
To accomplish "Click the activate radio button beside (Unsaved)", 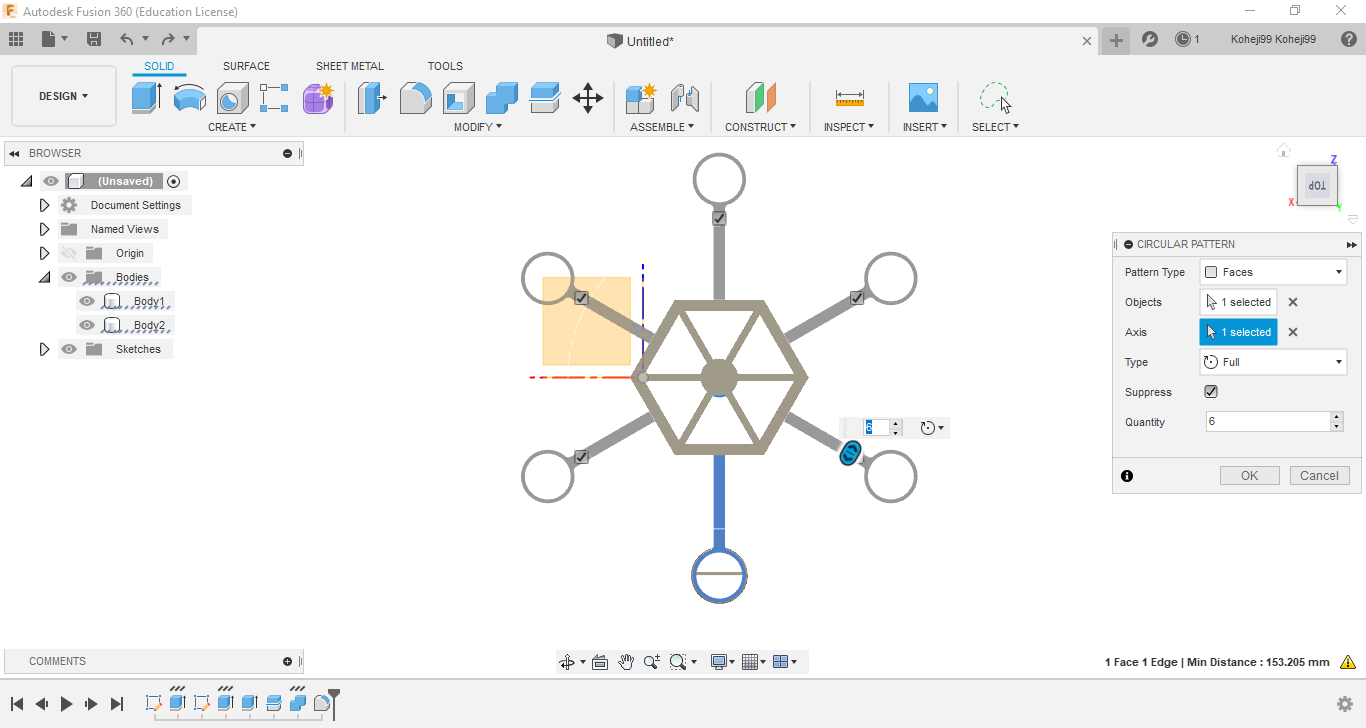I will pos(174,181).
